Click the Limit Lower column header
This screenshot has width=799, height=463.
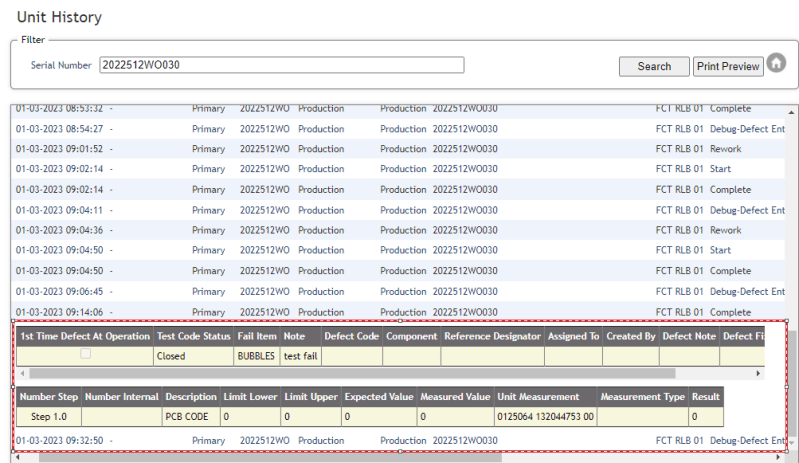coord(250,396)
